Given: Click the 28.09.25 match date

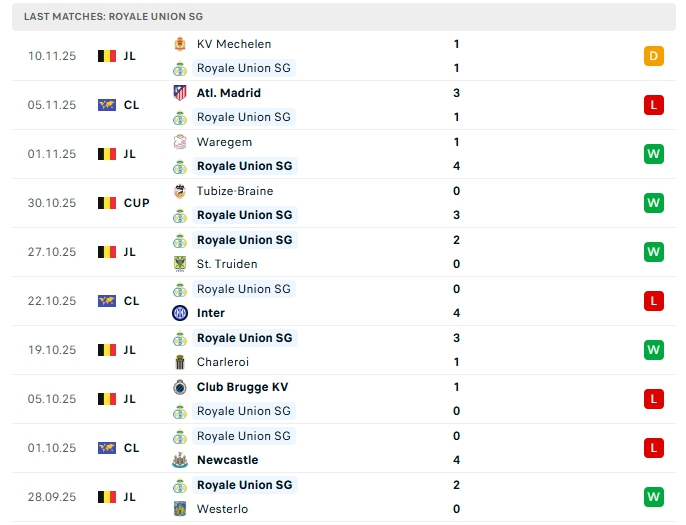Looking at the screenshot, I should pyautogui.click(x=52, y=497).
